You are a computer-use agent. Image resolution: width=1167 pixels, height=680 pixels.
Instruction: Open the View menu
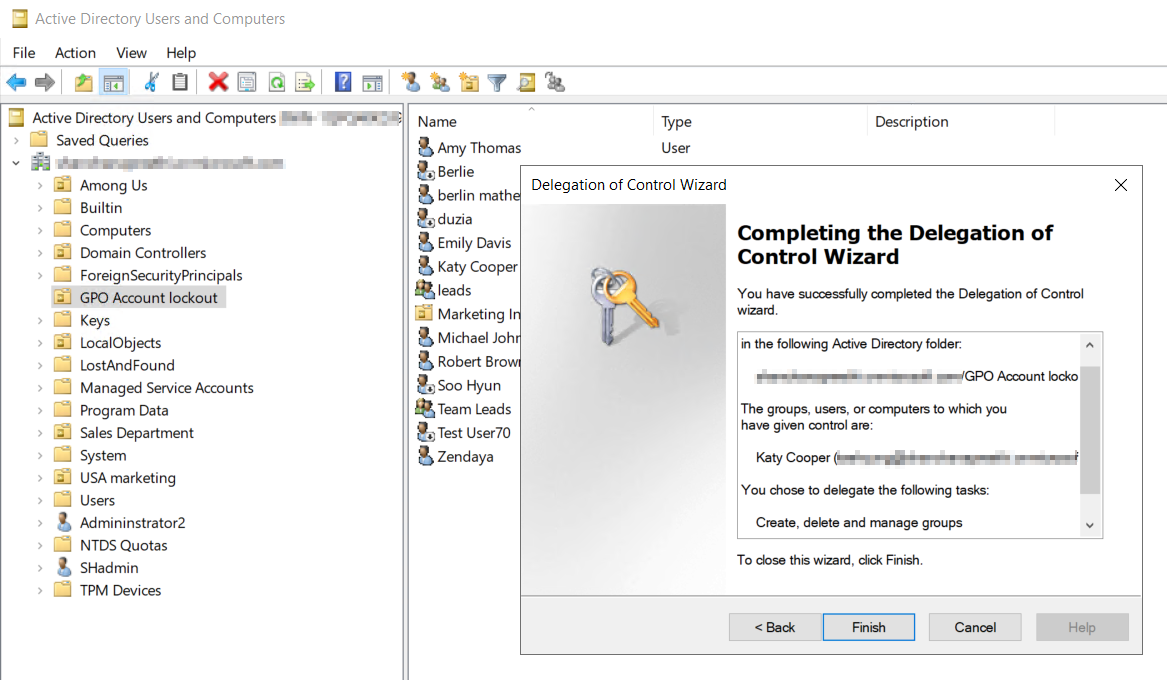click(131, 52)
